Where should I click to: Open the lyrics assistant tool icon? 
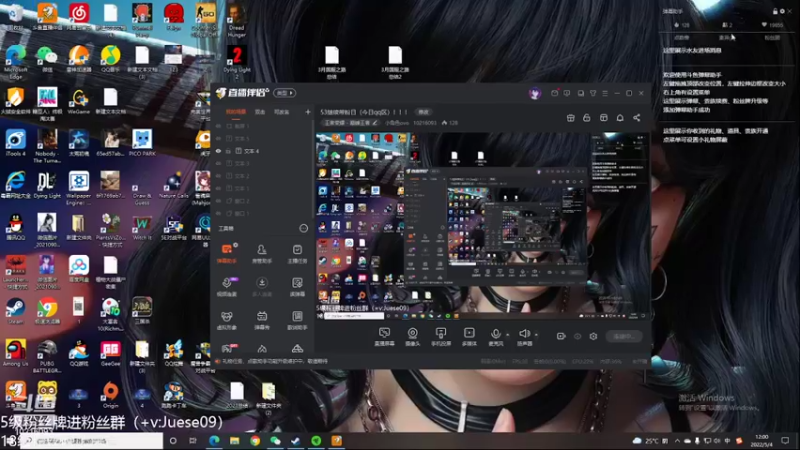click(297, 320)
